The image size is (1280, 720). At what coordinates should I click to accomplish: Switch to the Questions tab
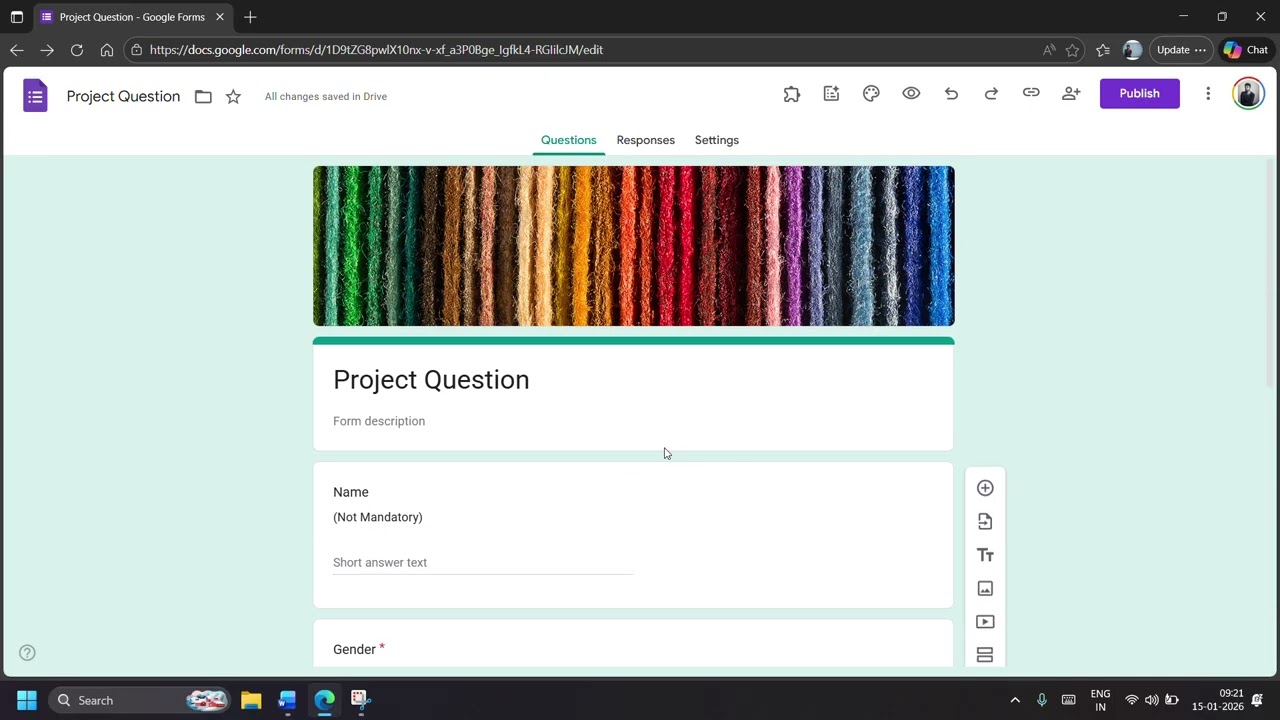pos(568,140)
